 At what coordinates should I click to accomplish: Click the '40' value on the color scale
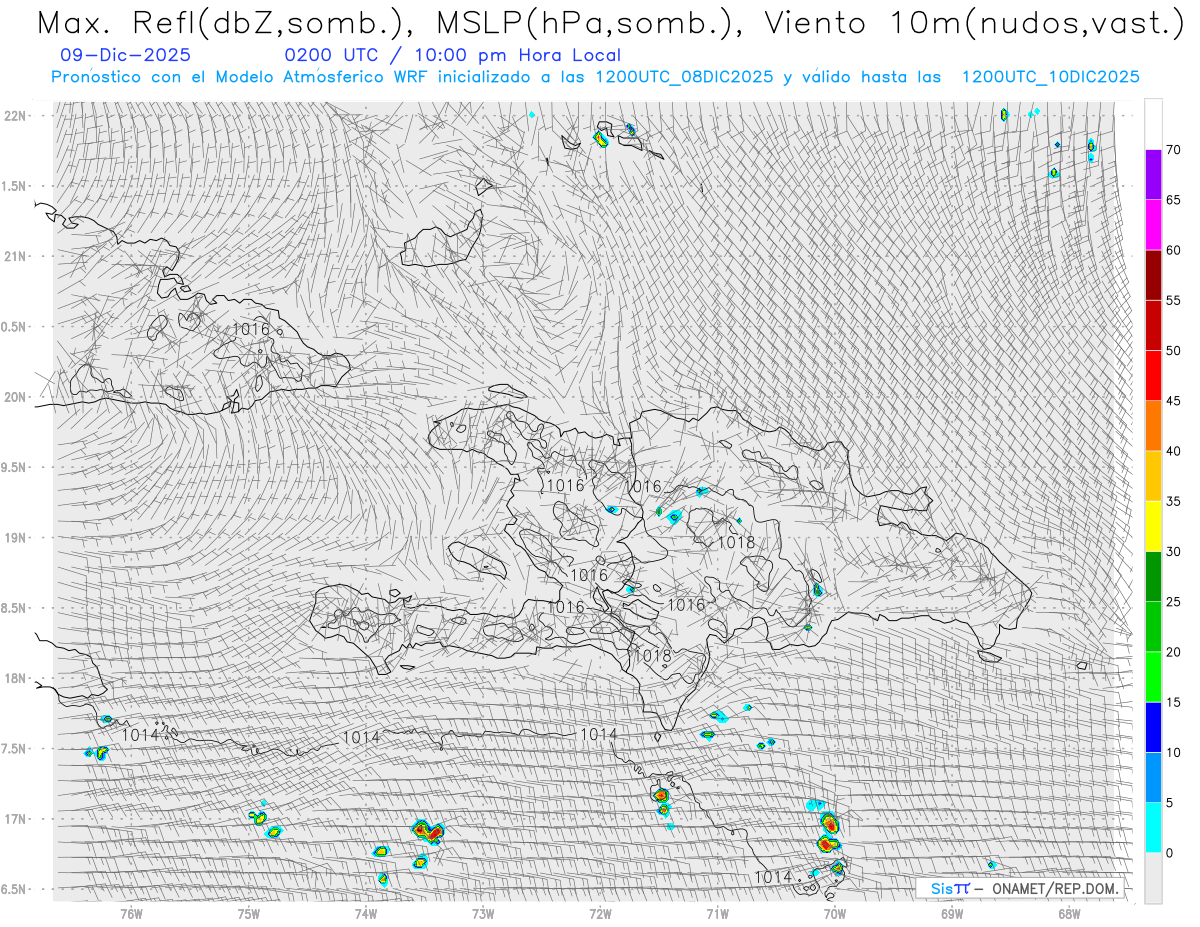pyautogui.click(x=1174, y=451)
